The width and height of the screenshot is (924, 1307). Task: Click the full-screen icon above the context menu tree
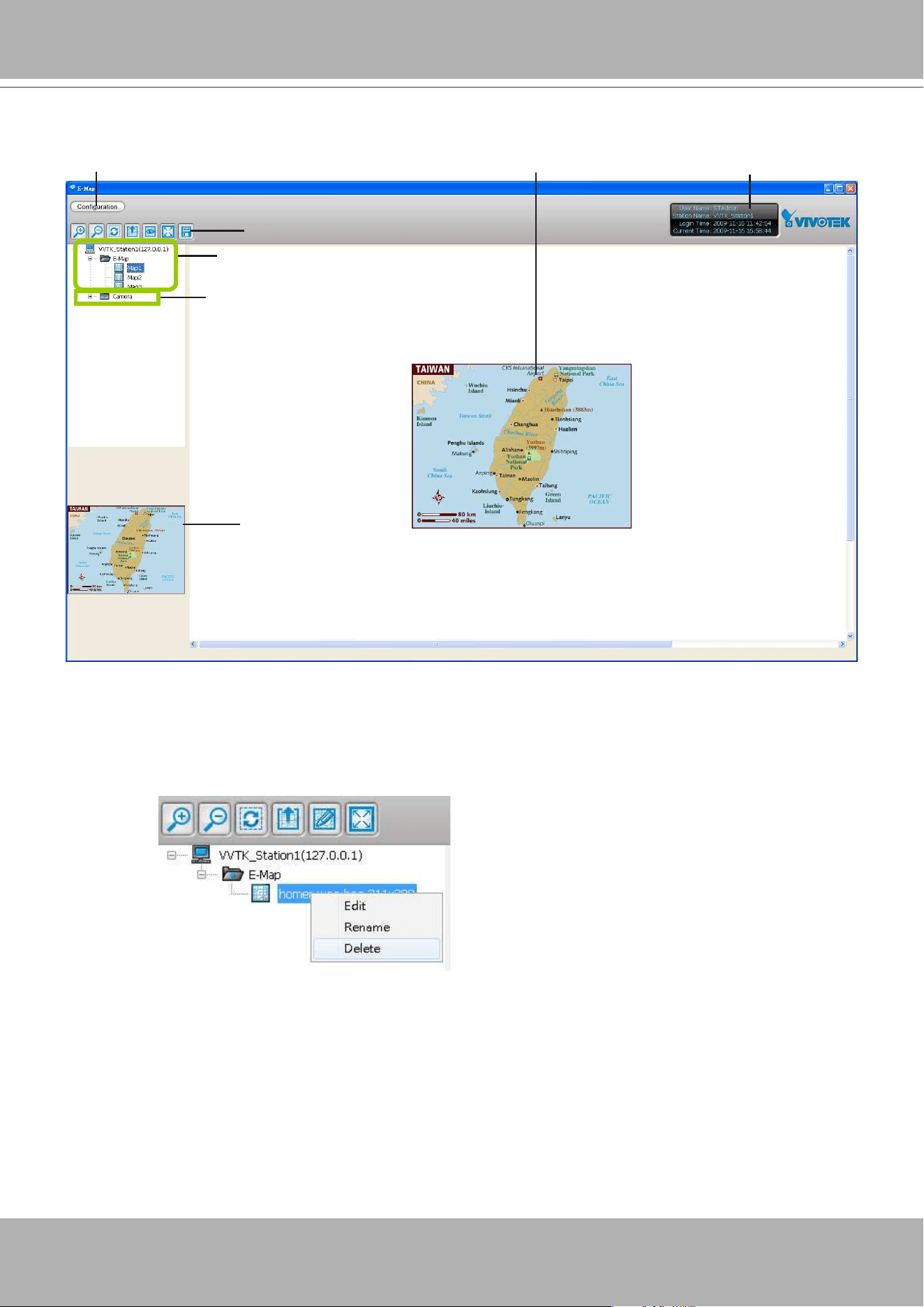click(x=362, y=818)
